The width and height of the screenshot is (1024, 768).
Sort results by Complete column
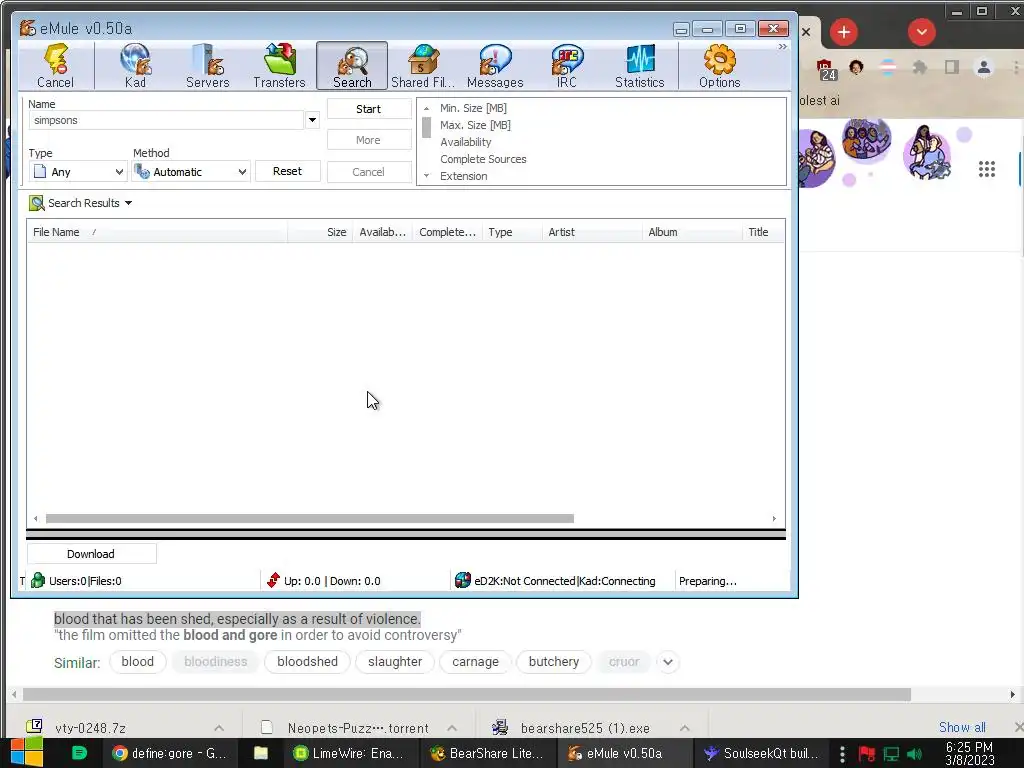coord(447,232)
